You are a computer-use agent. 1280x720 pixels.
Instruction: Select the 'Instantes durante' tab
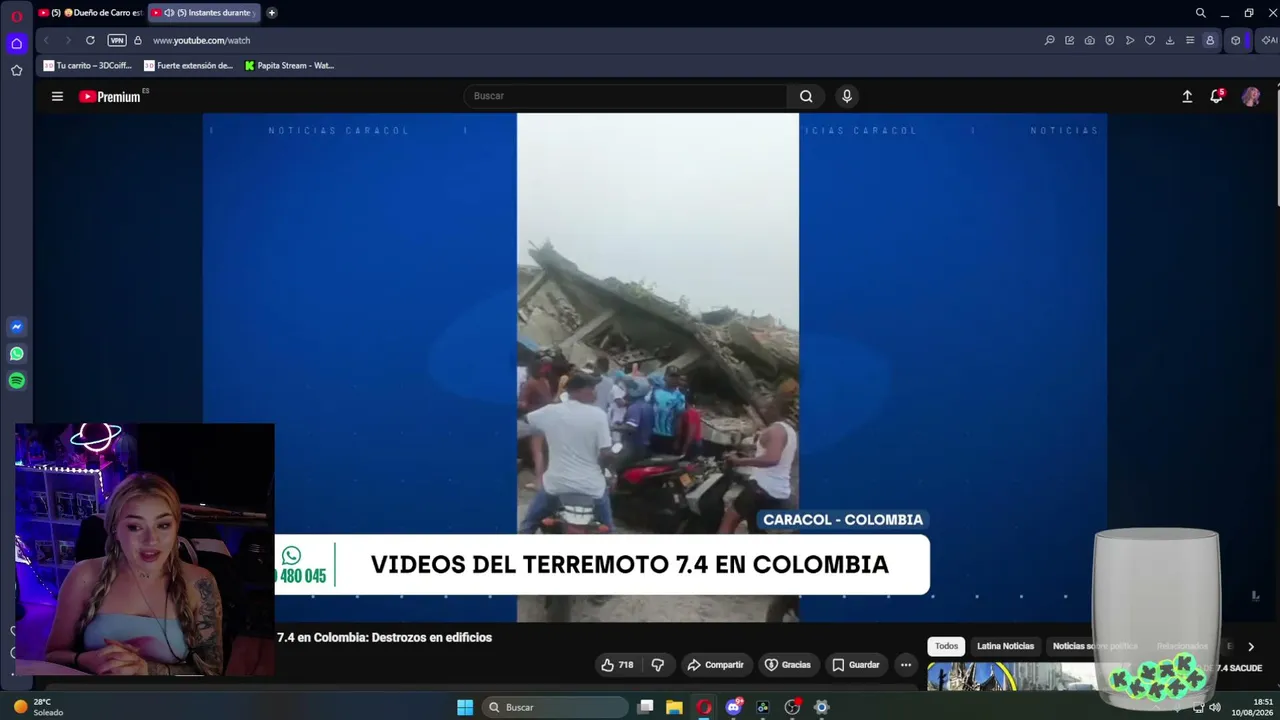[204, 13]
